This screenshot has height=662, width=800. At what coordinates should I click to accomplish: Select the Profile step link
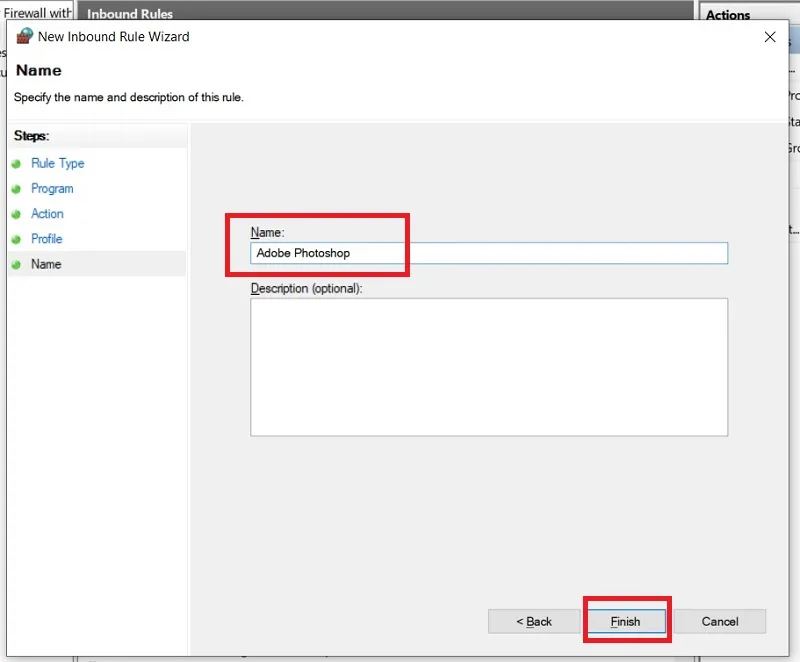46,239
